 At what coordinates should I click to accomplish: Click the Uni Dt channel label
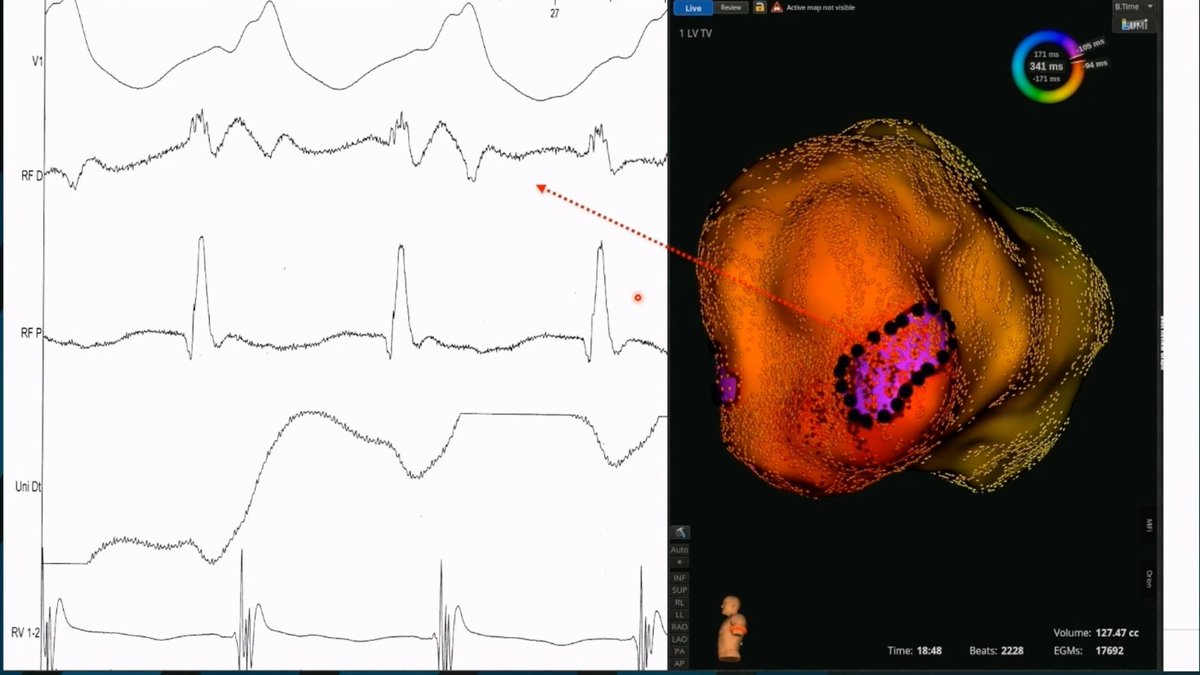(x=30, y=486)
